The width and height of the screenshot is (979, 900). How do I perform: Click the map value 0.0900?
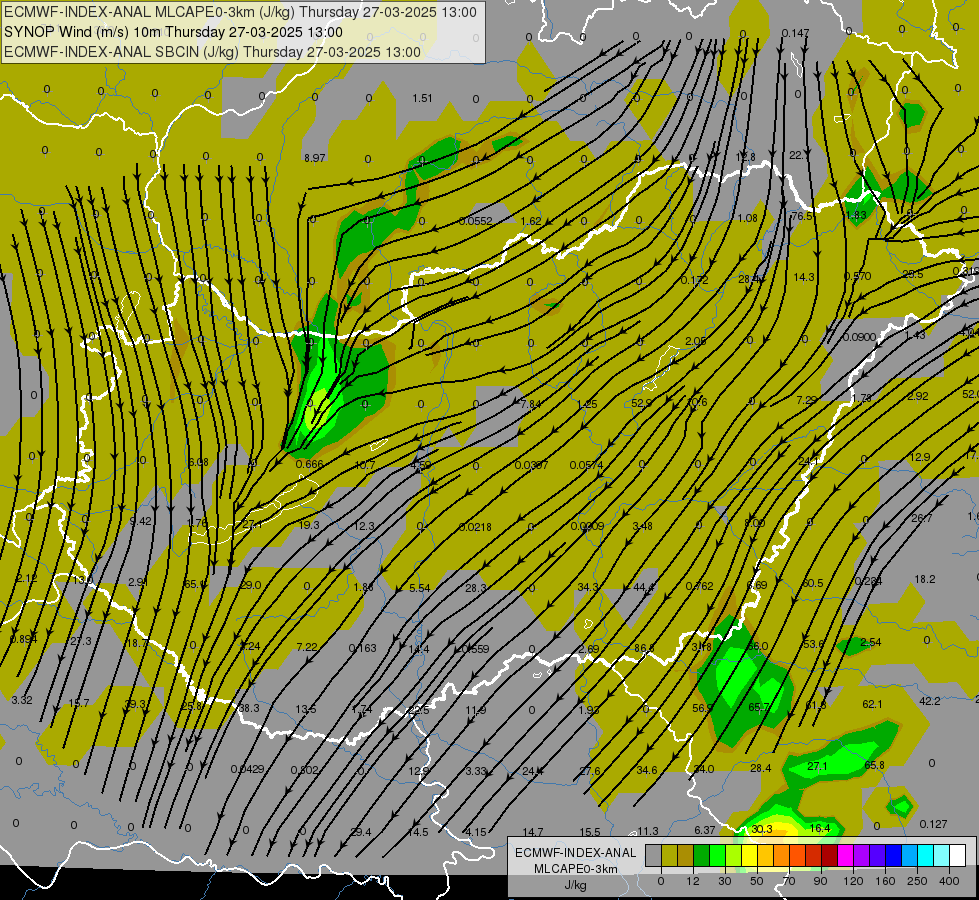860,337
